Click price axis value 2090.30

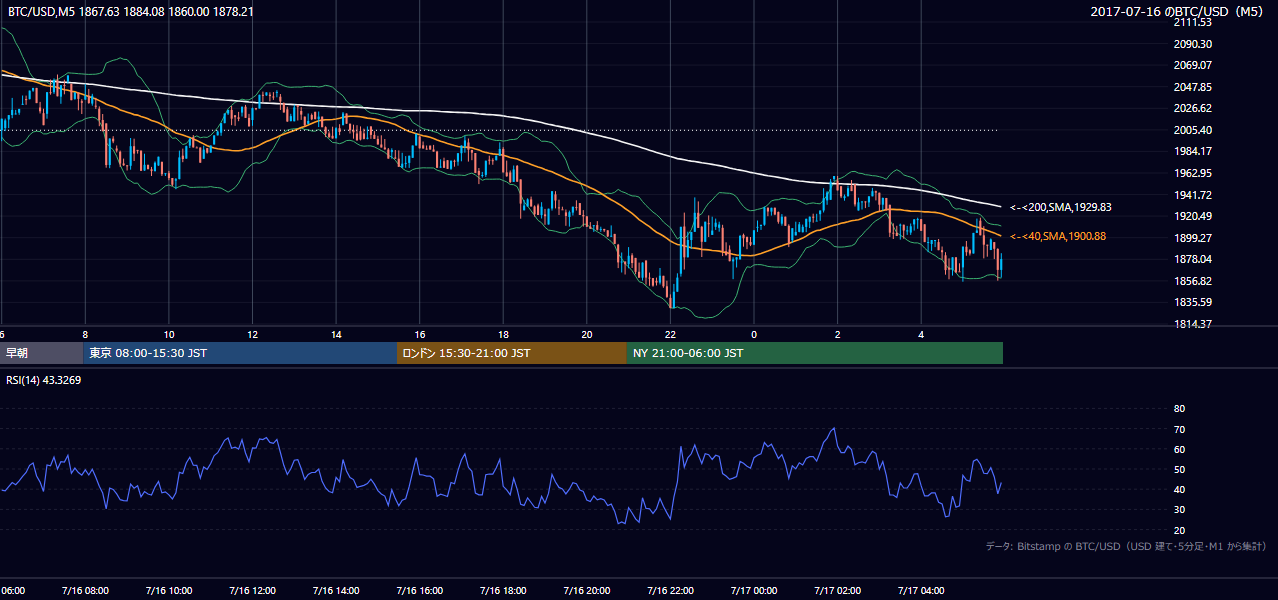pos(1192,44)
